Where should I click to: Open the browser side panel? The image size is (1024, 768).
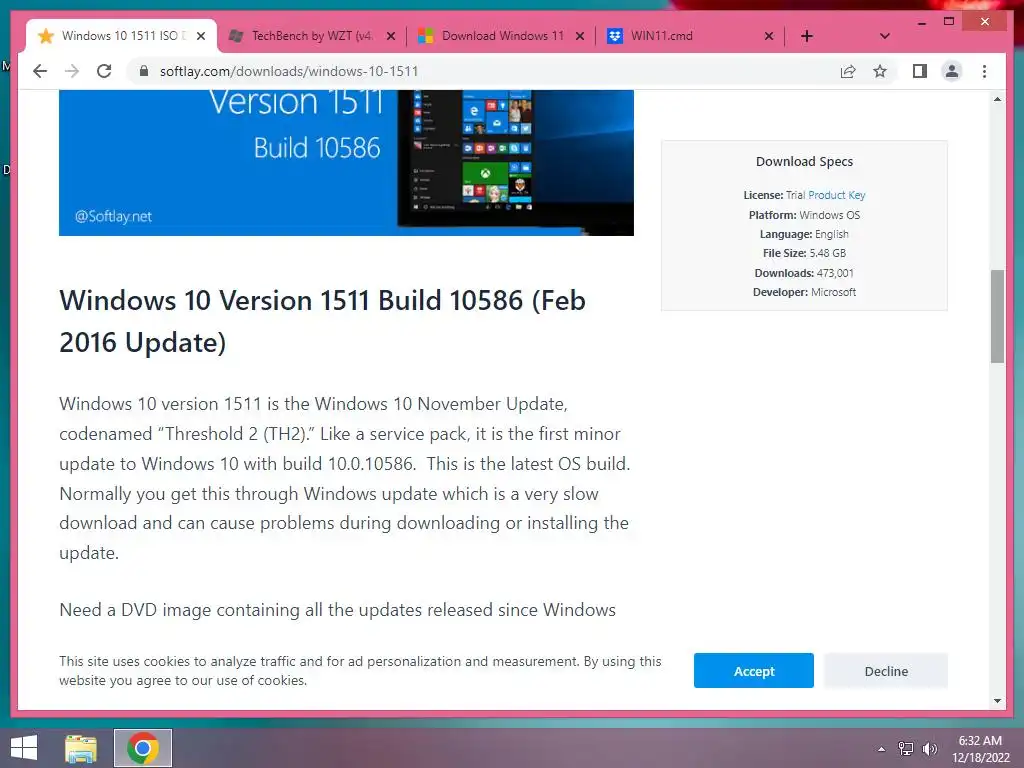click(x=920, y=71)
